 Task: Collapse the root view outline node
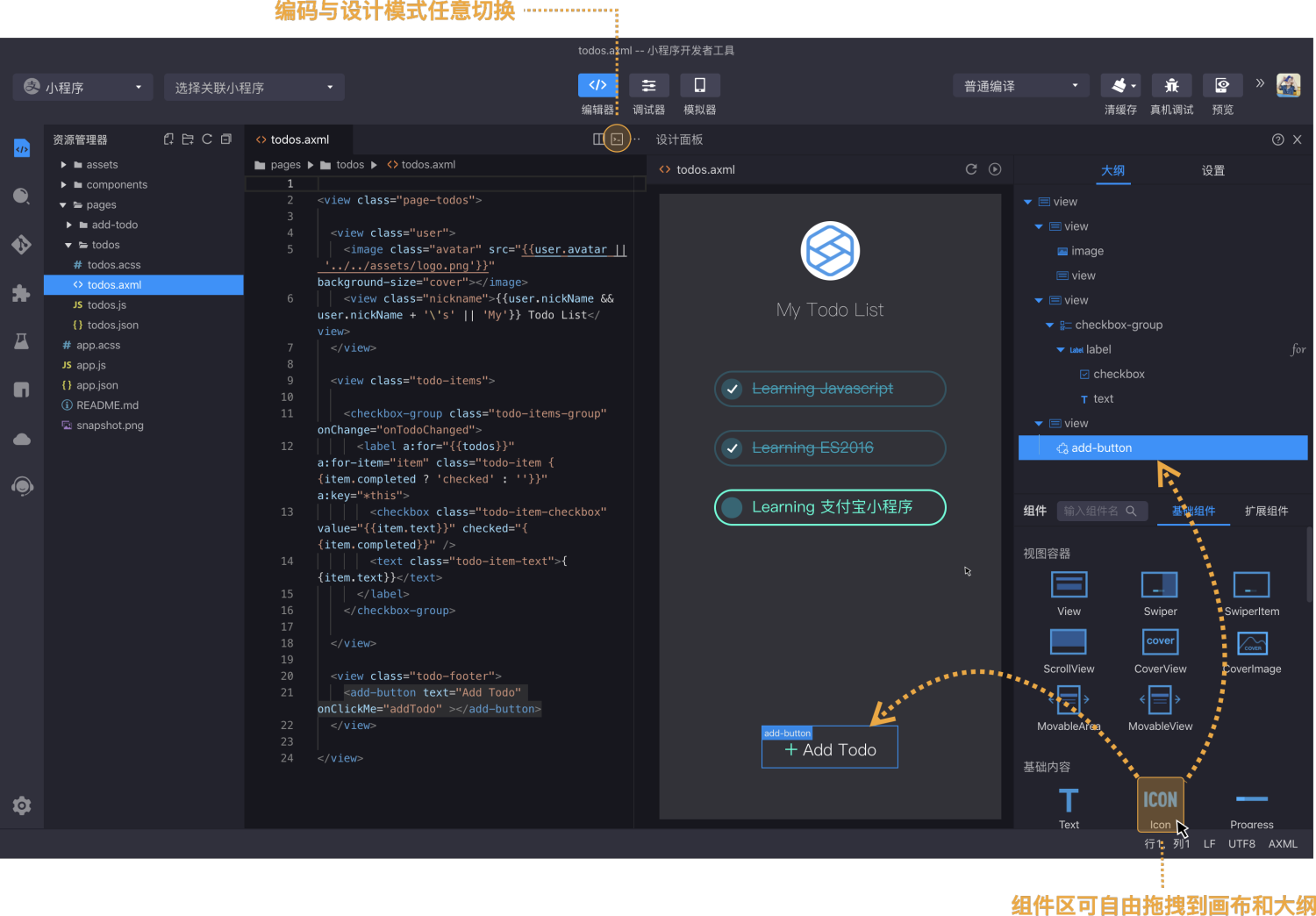[1027, 202]
